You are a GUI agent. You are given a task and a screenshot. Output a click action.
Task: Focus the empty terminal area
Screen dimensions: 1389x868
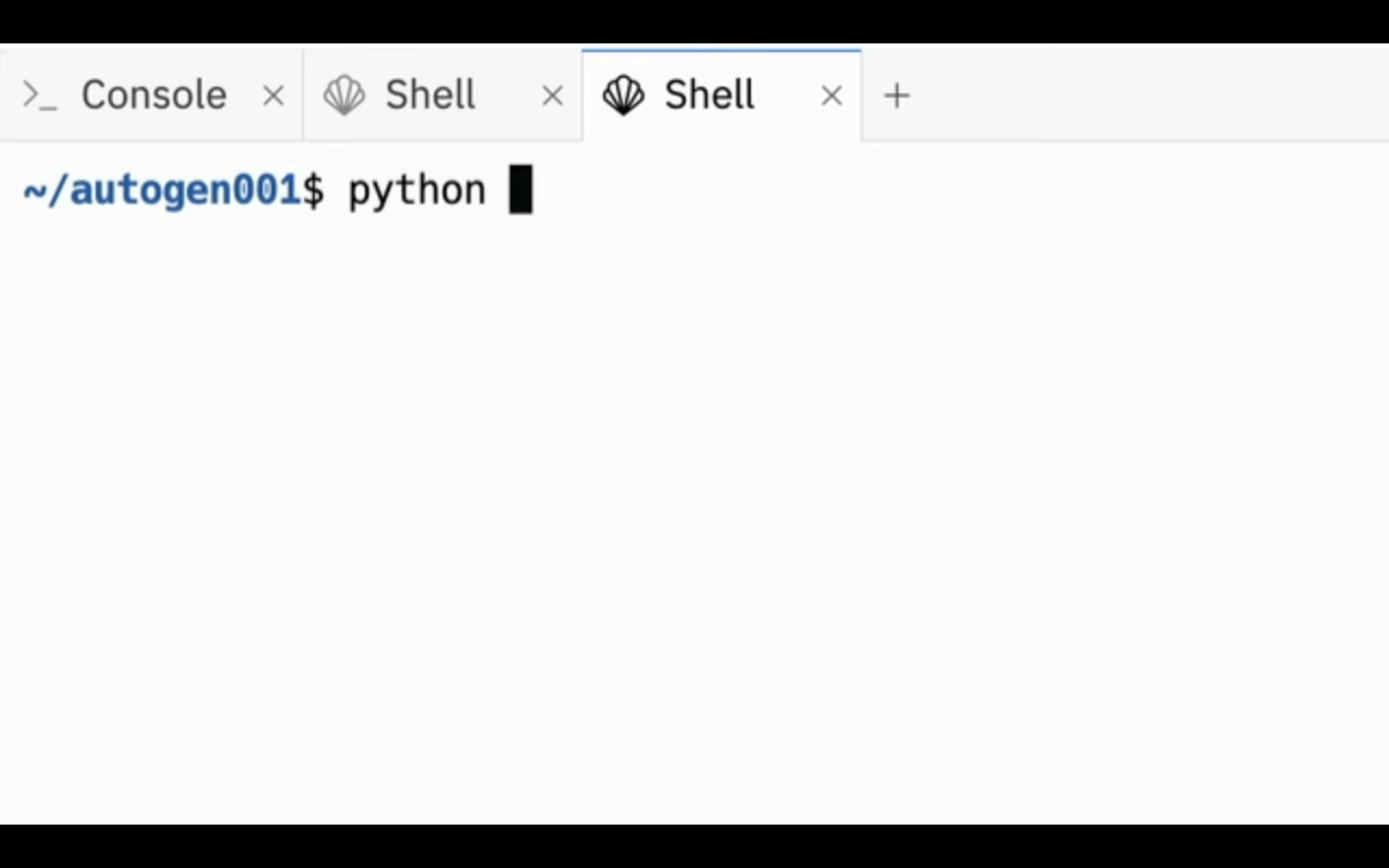(x=694, y=516)
